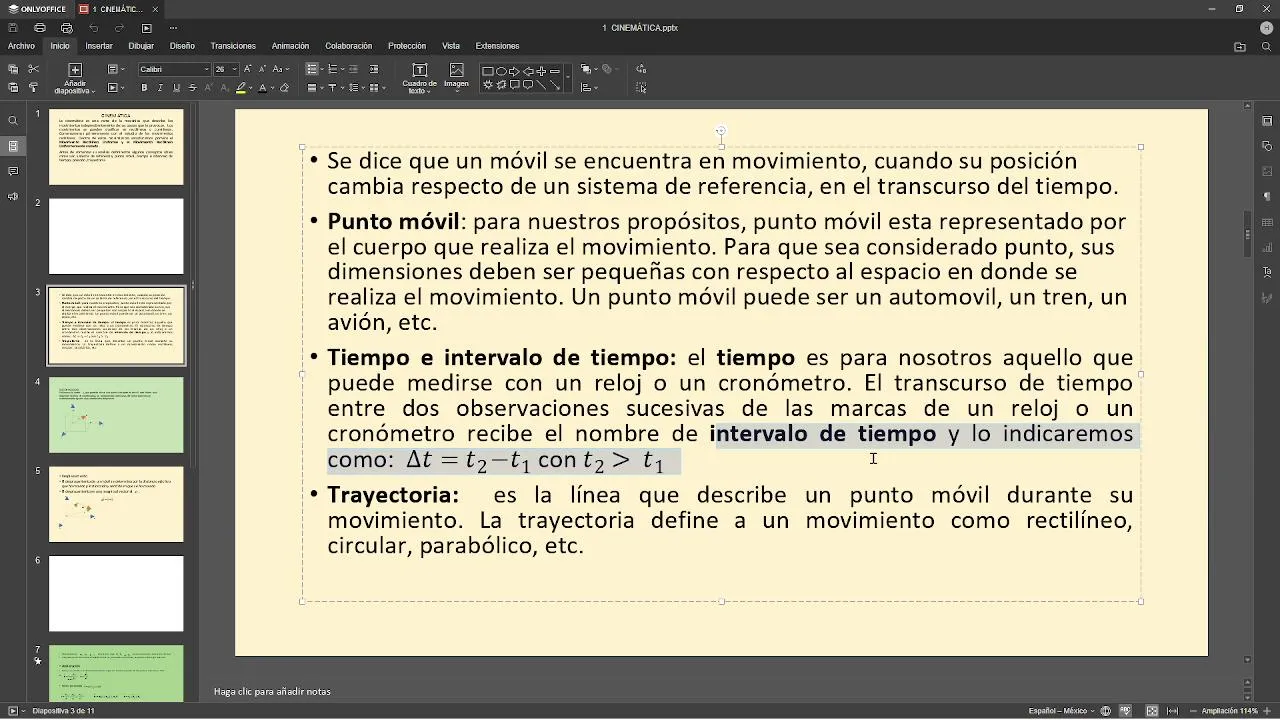Toggle Superscript formatting
Screen dimensions: 1280x720
tap(208, 88)
